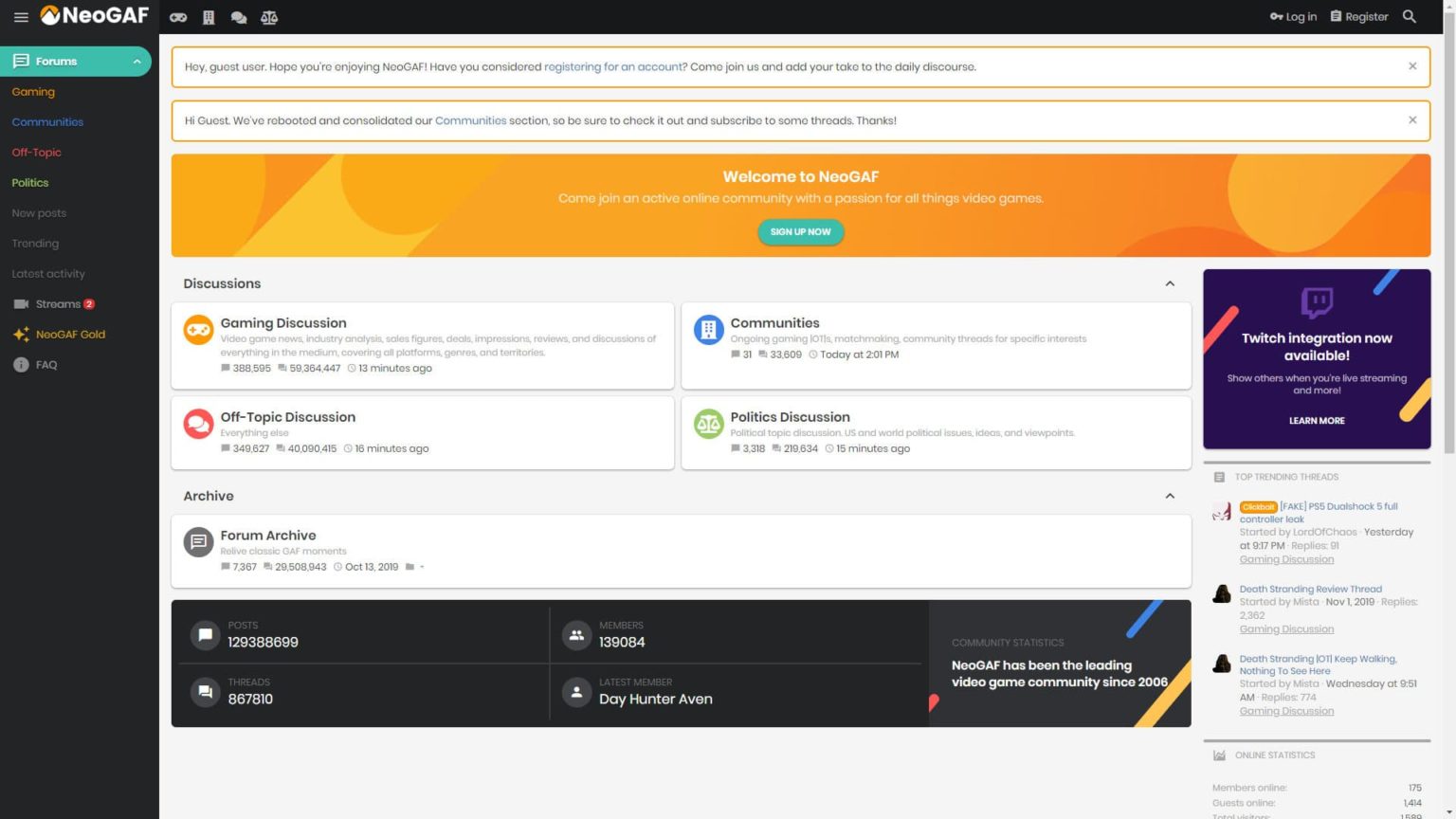Select NeoGAF Gold in sidebar

tap(70, 335)
